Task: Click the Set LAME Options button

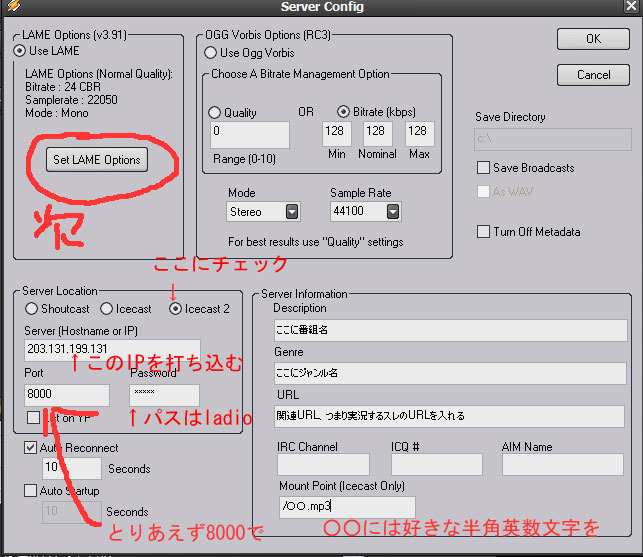Action: point(97,160)
